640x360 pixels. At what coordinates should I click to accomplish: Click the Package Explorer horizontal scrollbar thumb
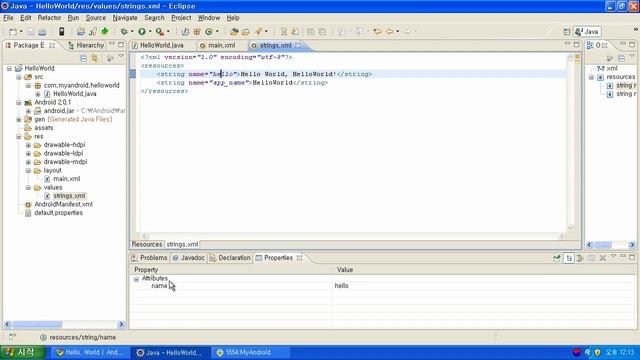click(x=38, y=324)
